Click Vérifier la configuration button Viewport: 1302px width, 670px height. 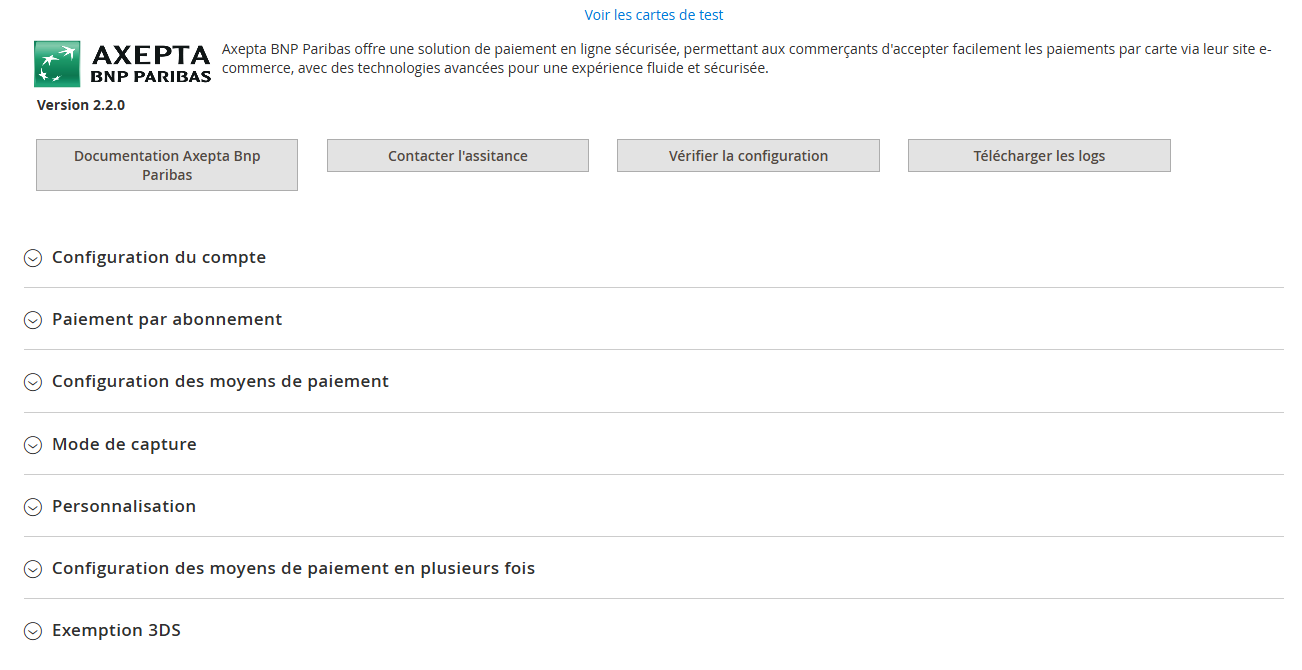[748, 156]
